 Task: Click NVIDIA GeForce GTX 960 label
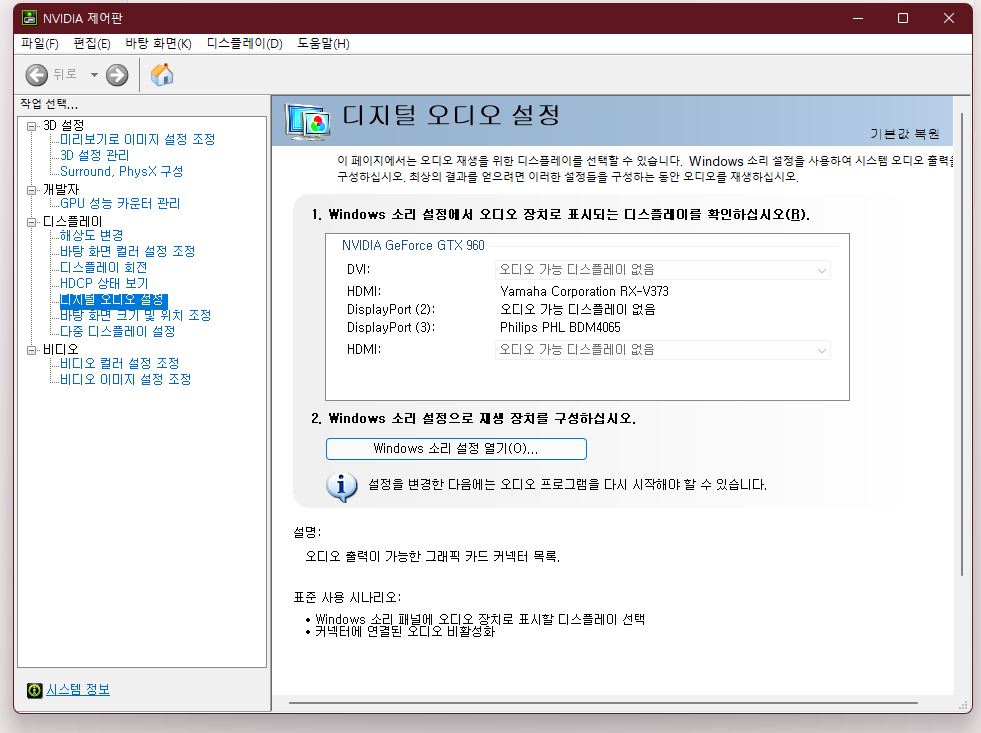(x=413, y=246)
